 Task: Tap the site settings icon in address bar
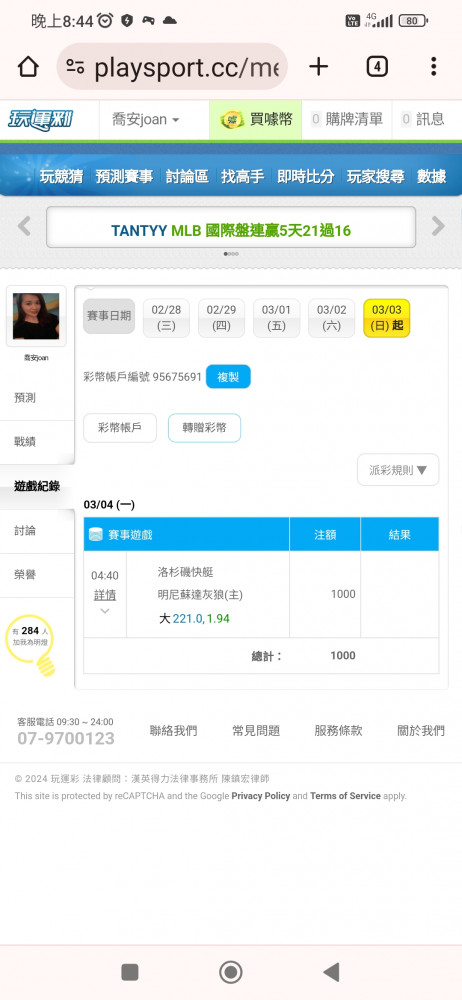pos(75,66)
